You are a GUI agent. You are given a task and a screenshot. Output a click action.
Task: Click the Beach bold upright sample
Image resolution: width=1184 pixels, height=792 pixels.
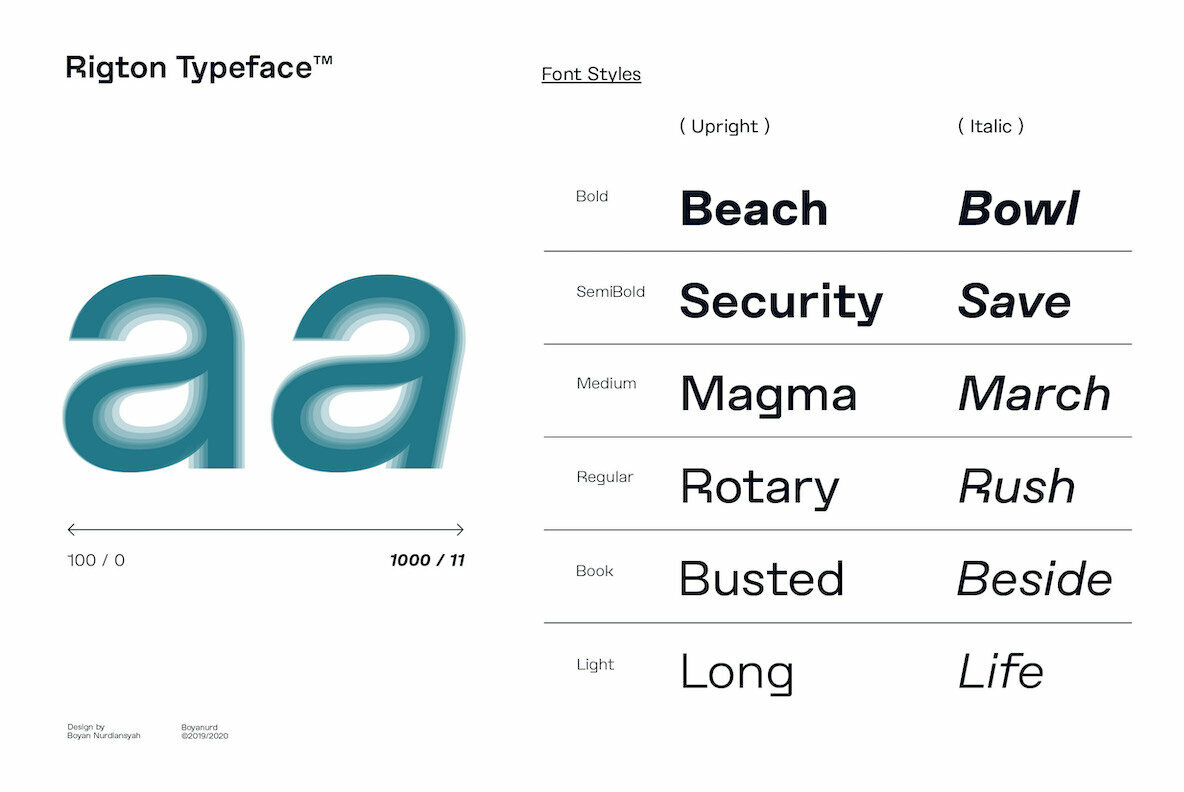754,209
